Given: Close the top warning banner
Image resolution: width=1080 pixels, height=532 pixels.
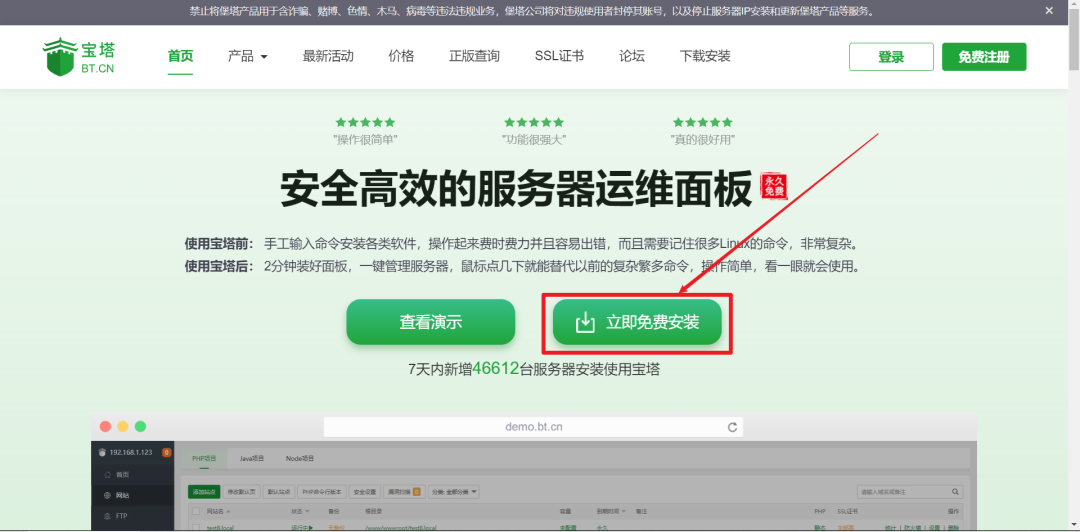Looking at the screenshot, I should (1049, 11).
